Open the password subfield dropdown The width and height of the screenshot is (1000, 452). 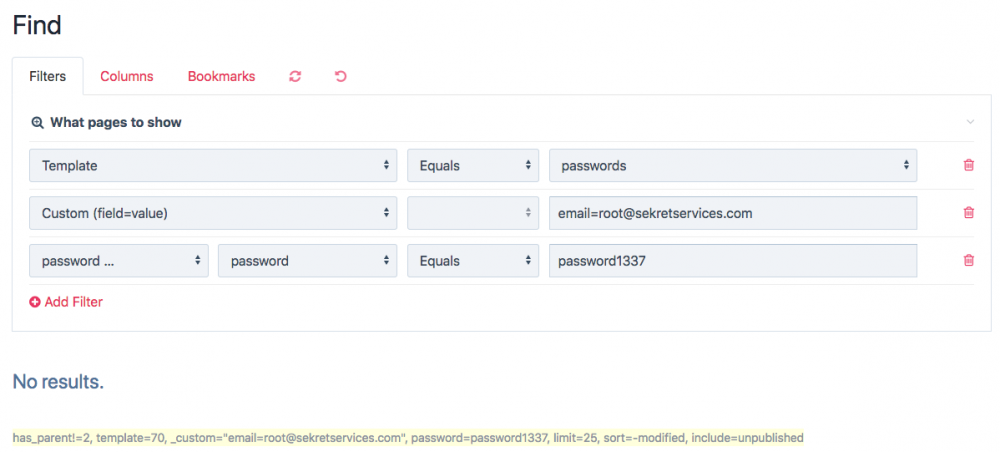307,261
